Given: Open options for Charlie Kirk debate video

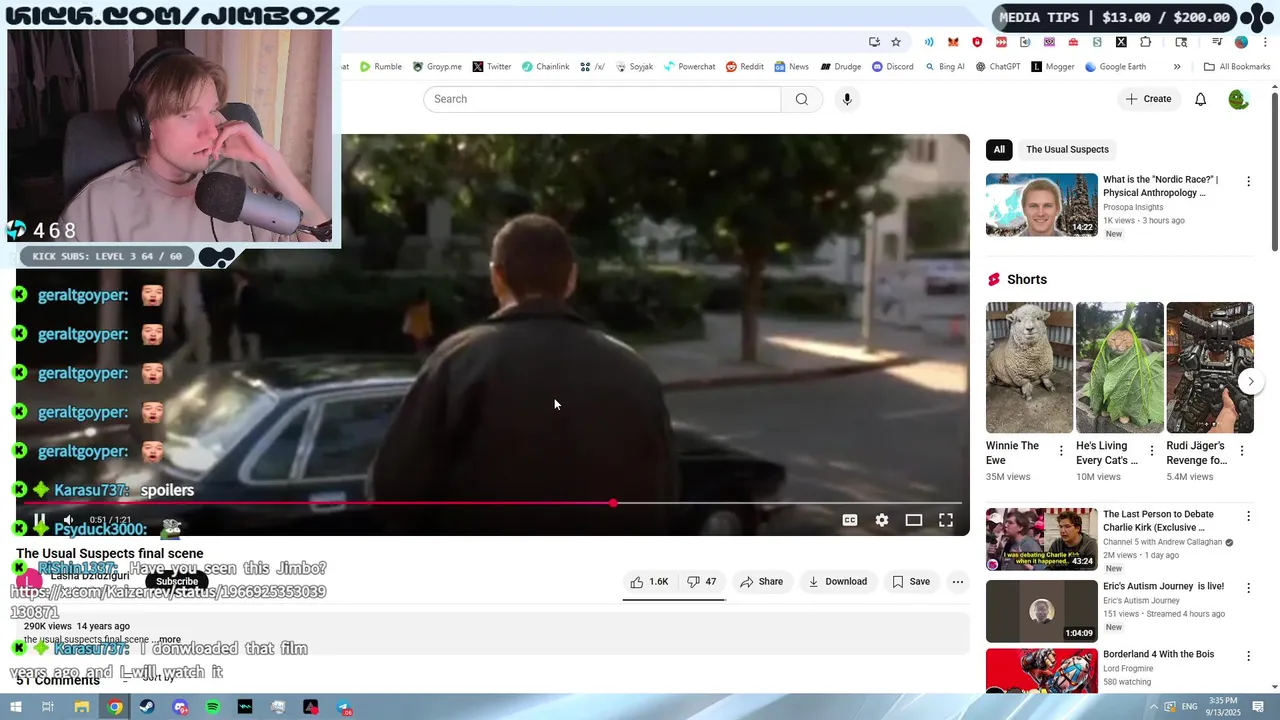Looking at the screenshot, I should (x=1248, y=516).
